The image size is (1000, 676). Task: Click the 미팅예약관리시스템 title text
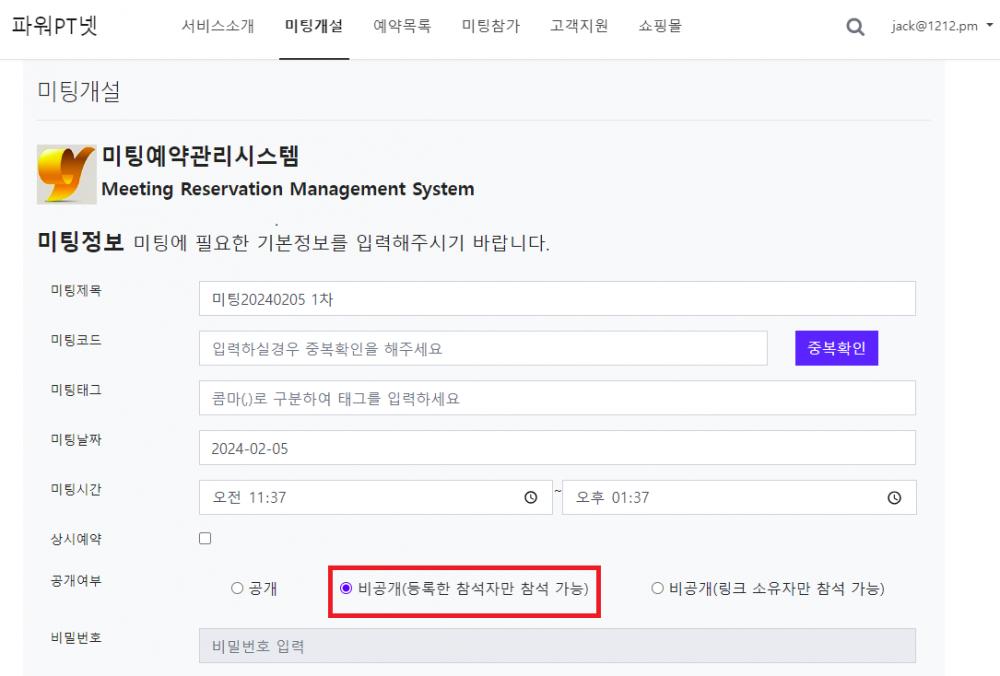click(x=200, y=156)
